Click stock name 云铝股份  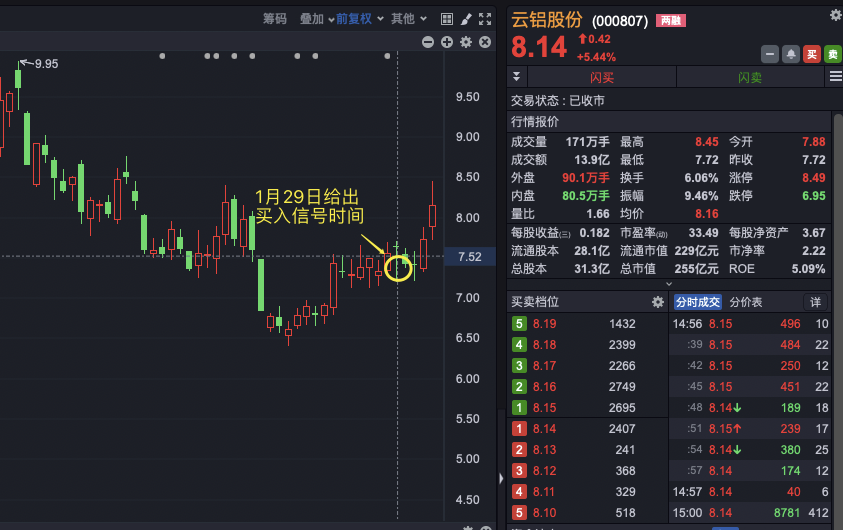[546, 20]
